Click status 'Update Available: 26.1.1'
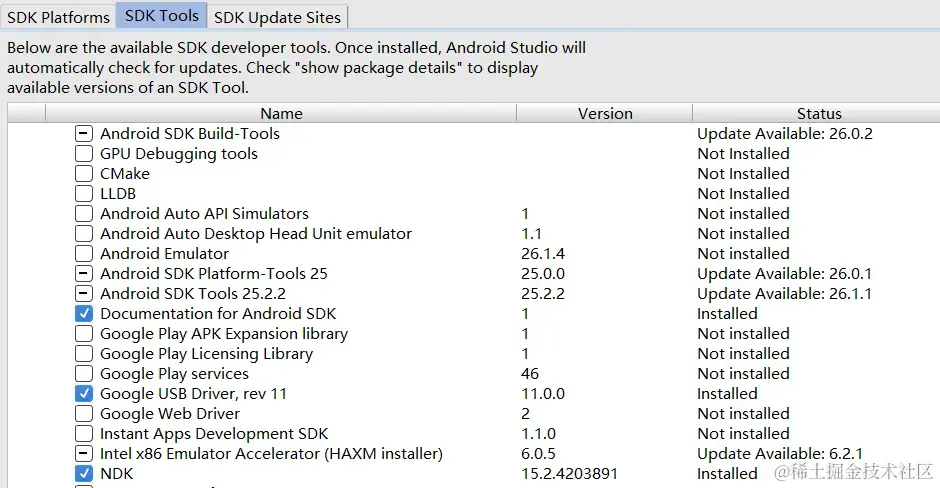This screenshot has width=940, height=488. [x=784, y=294]
